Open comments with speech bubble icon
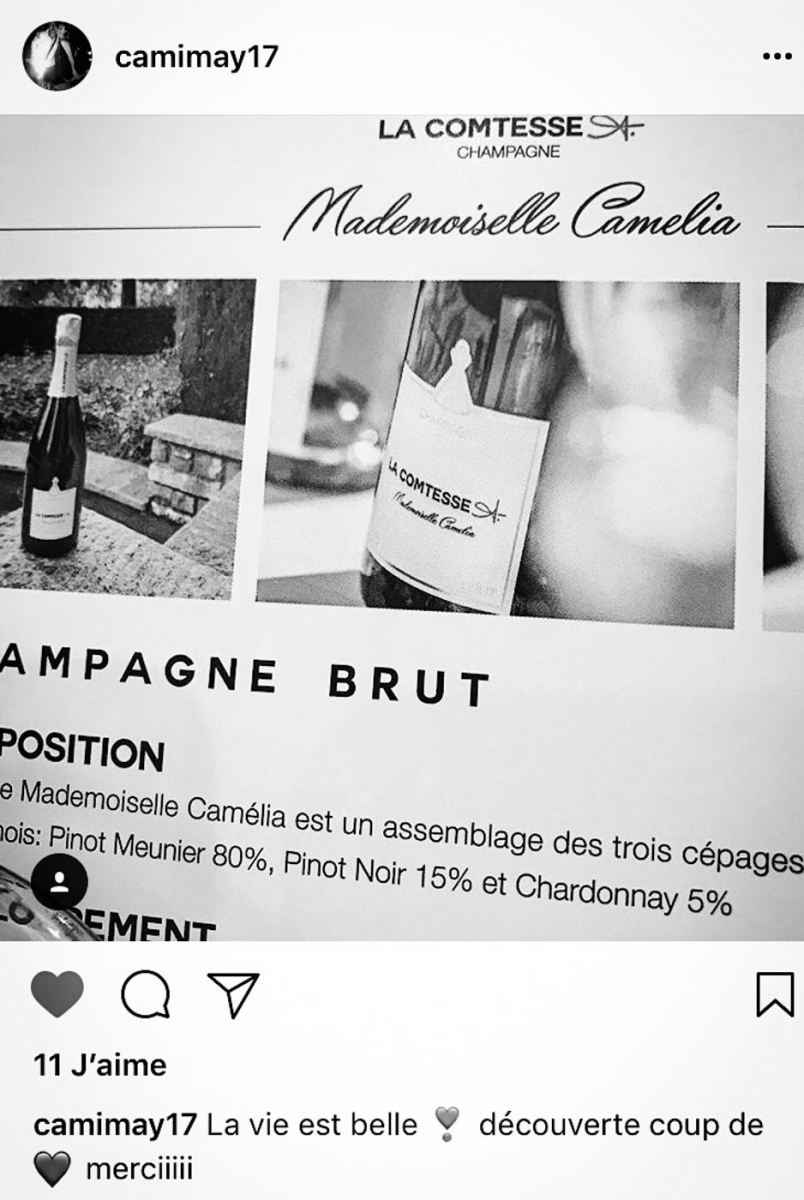The image size is (804, 1200). [145, 994]
